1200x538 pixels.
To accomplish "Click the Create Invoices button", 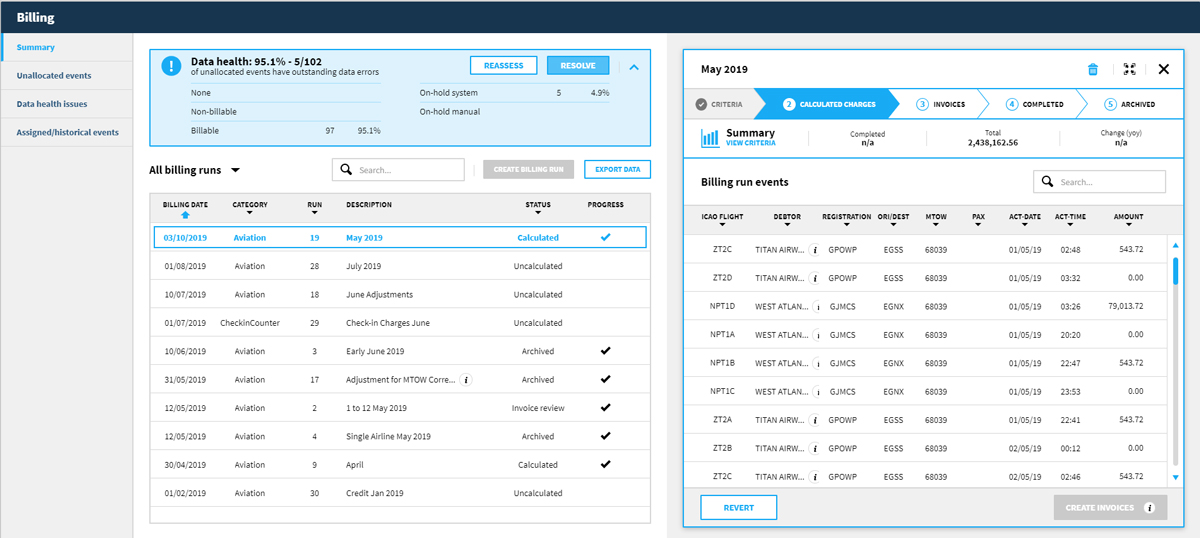I will [x=1110, y=508].
